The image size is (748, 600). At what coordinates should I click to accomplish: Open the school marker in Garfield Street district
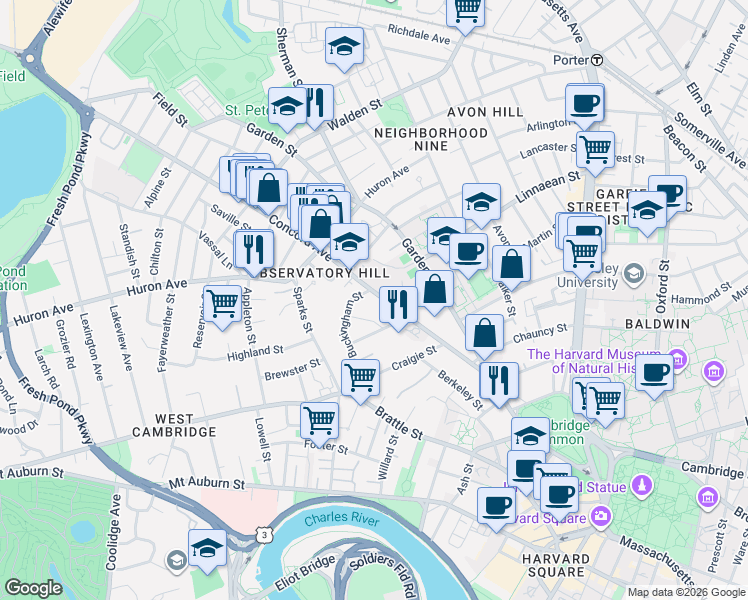647,211
